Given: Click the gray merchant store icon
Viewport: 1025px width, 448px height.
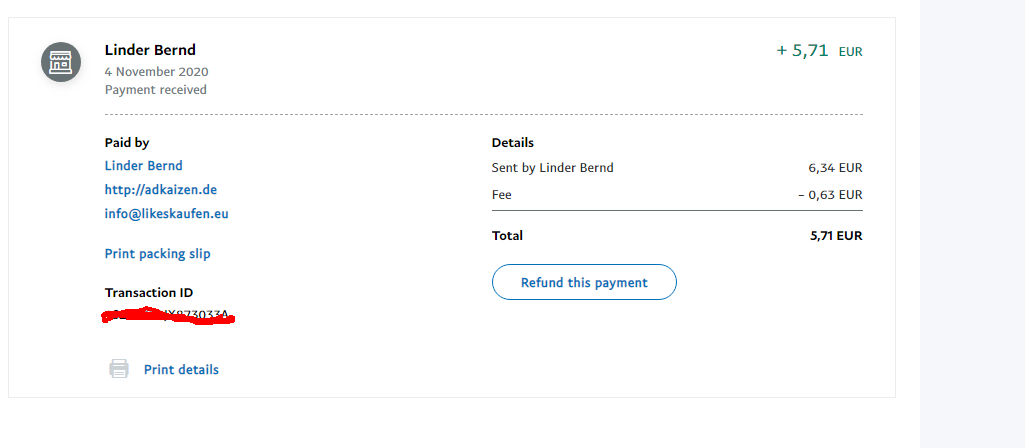Looking at the screenshot, I should 60,62.
